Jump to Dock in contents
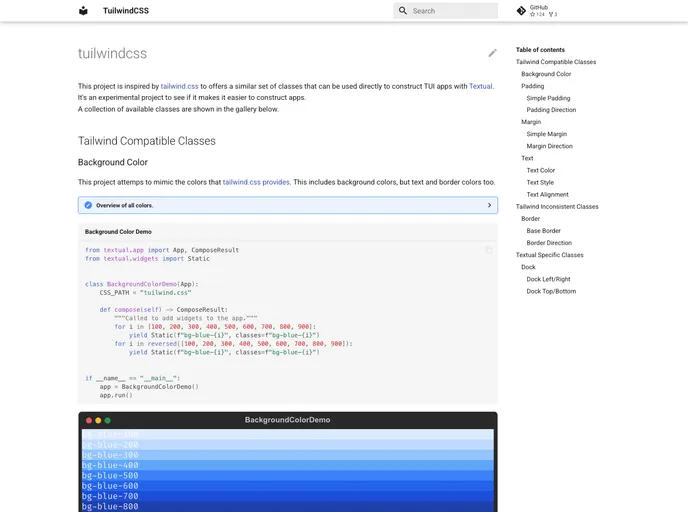 528,267
